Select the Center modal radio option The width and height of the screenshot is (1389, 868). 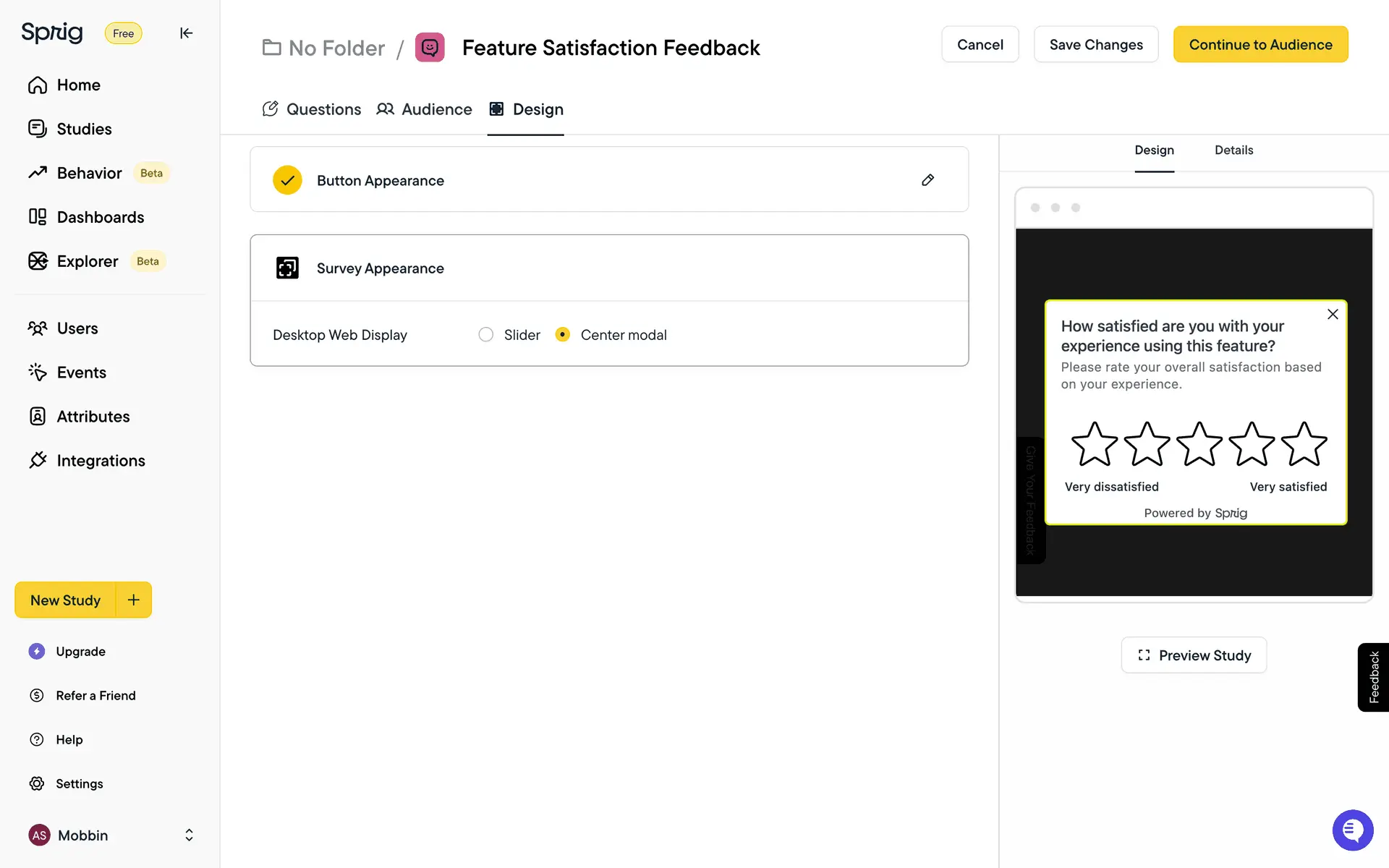563,335
